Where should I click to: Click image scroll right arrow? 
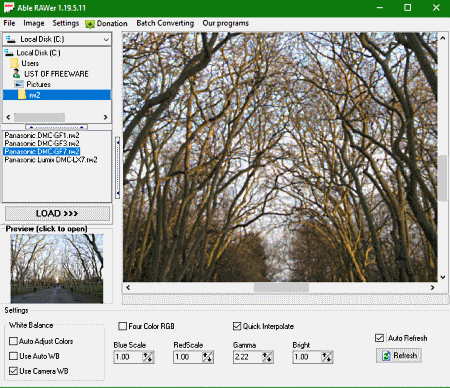pyautogui.click(x=432, y=287)
